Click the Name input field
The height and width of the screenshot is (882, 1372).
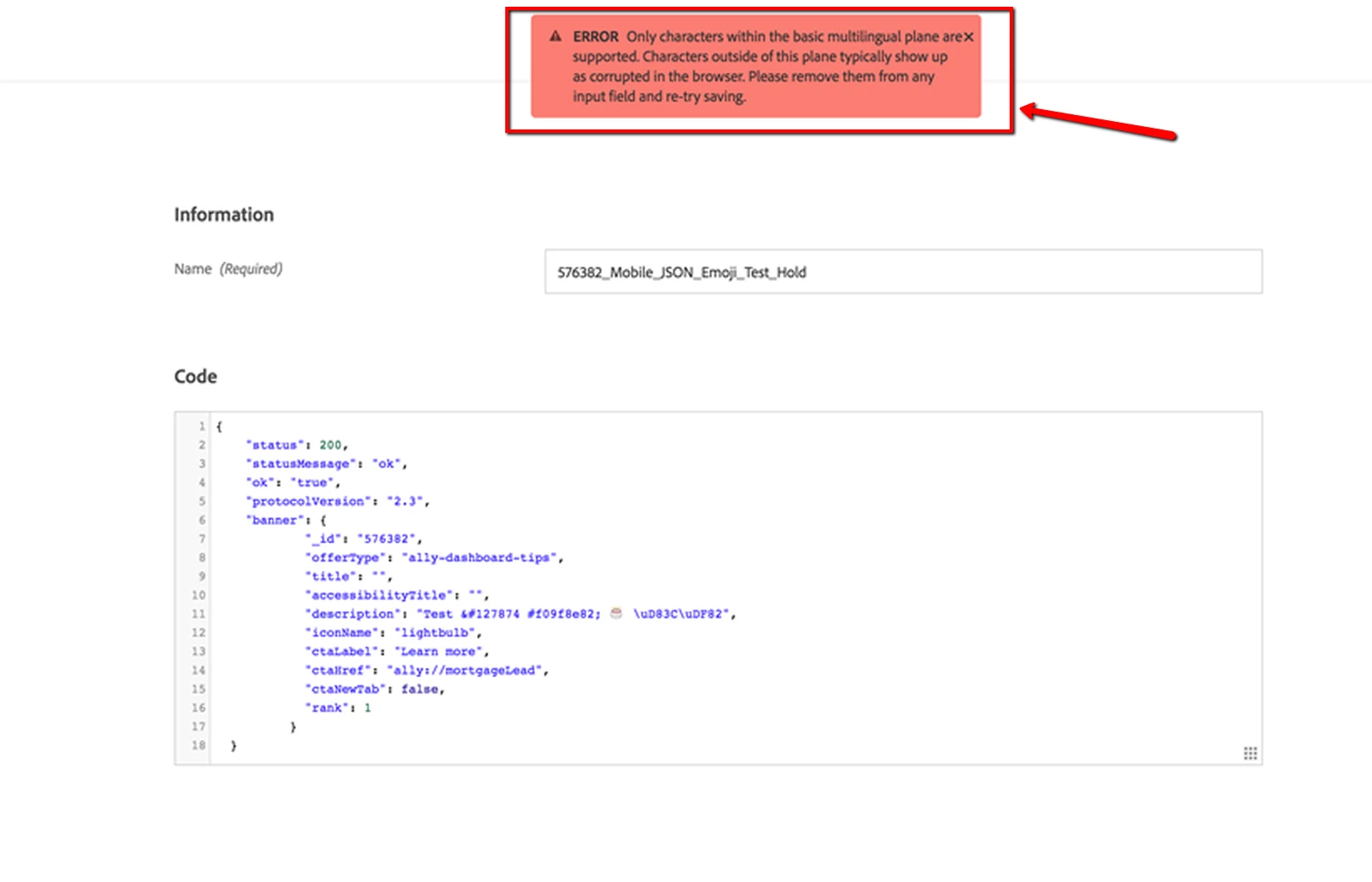click(903, 272)
